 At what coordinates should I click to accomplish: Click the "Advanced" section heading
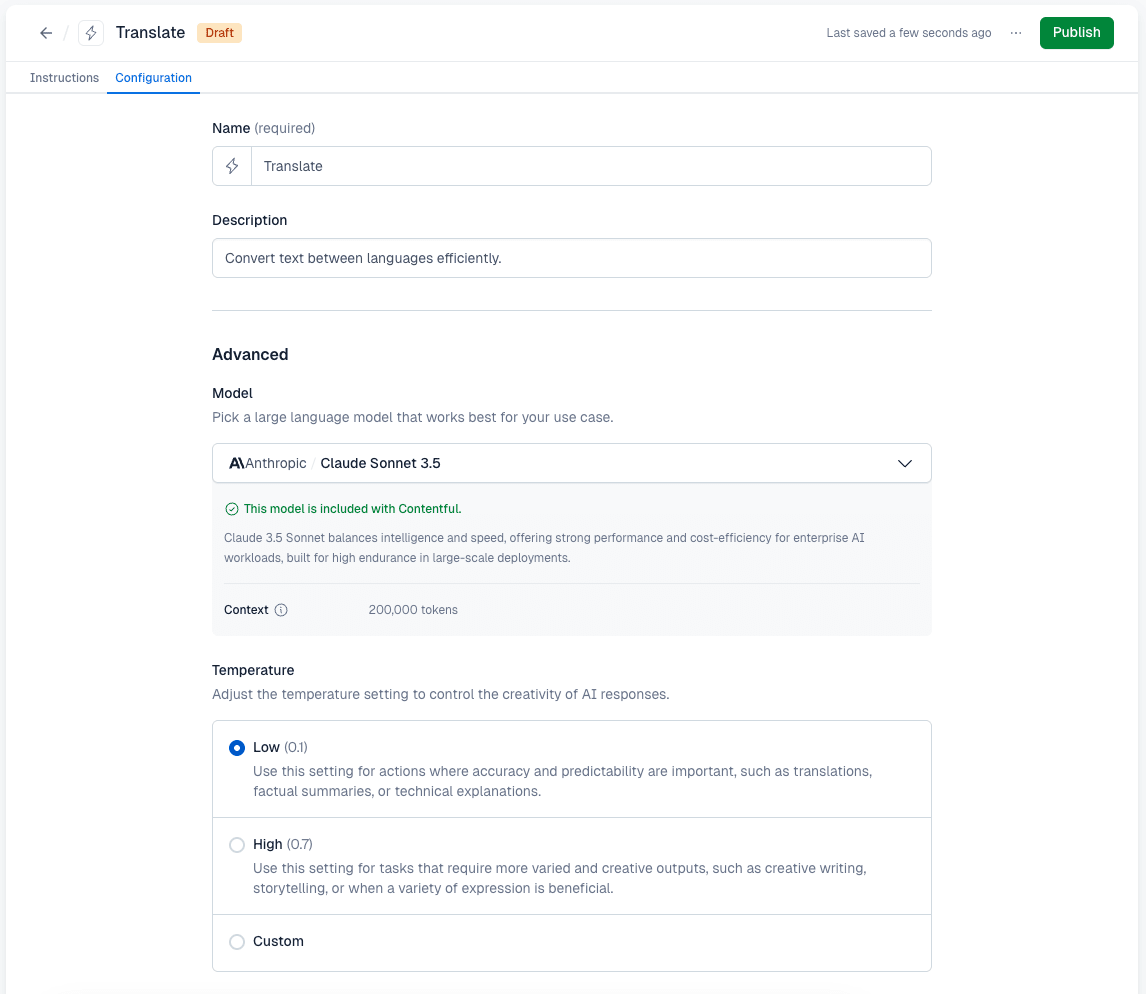[250, 354]
